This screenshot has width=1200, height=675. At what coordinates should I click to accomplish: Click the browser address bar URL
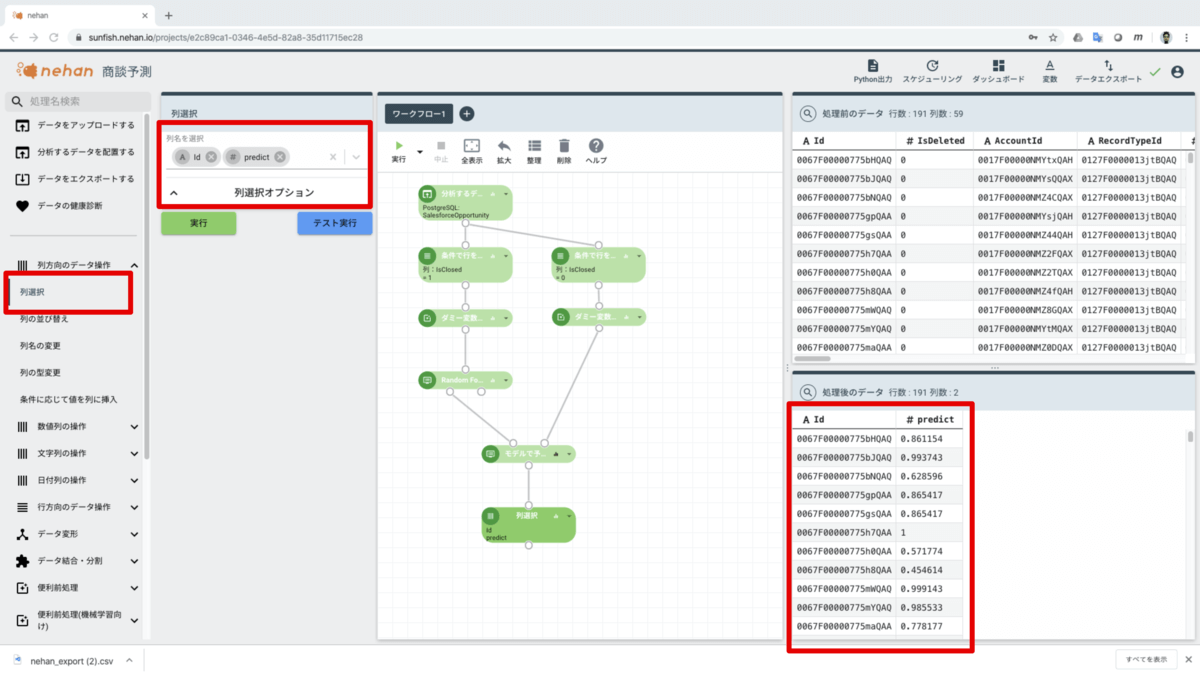[225, 37]
